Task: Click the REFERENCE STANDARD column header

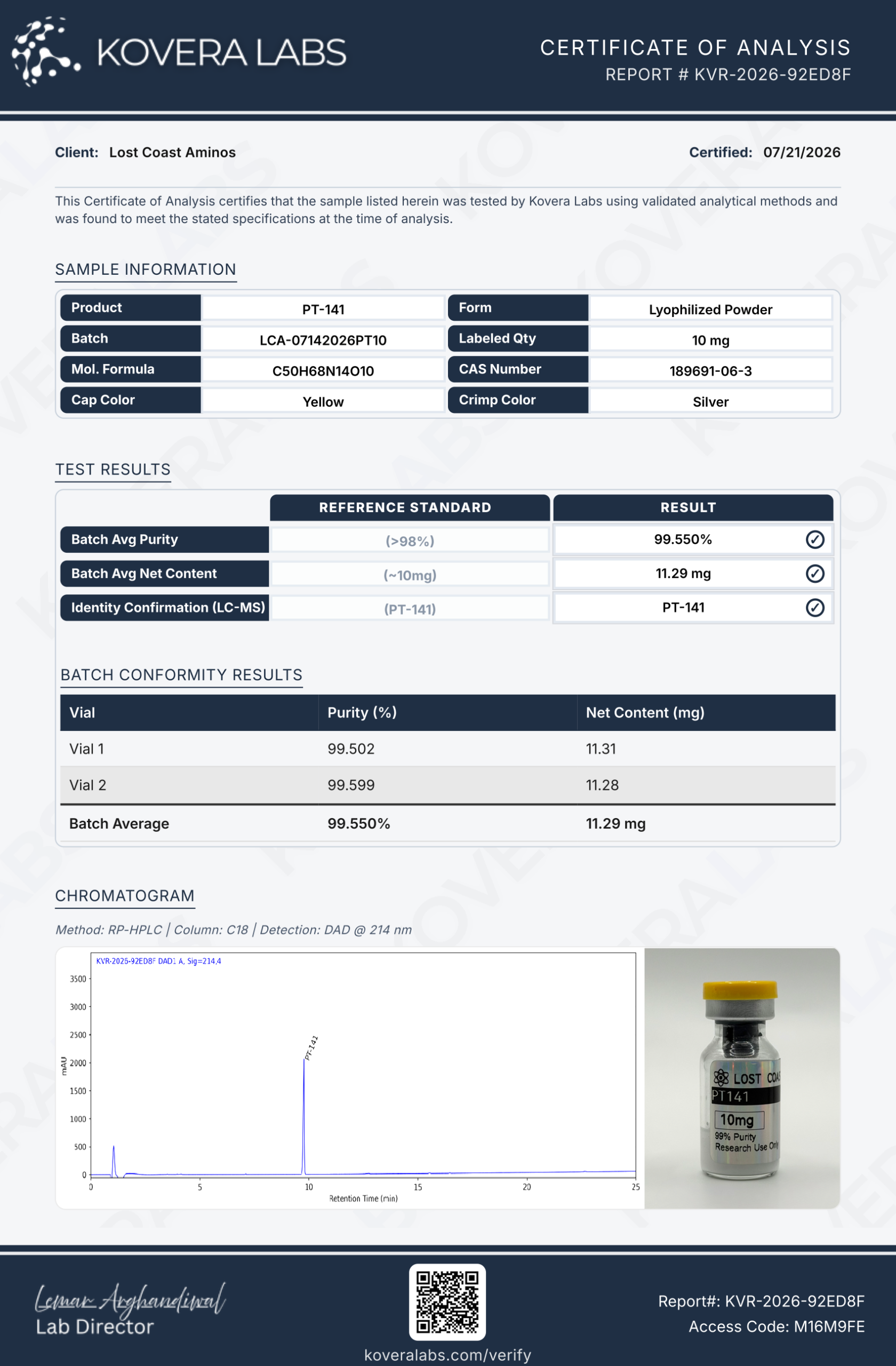Action: coord(410,507)
